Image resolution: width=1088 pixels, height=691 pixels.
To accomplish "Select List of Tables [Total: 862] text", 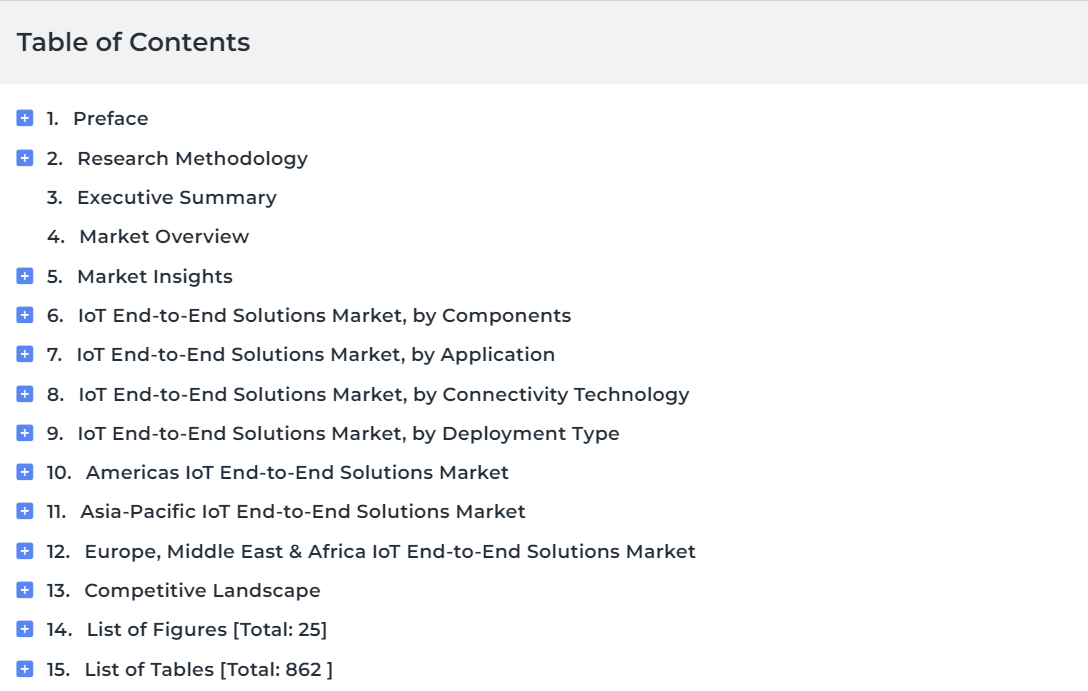I will pyautogui.click(x=209, y=669).
